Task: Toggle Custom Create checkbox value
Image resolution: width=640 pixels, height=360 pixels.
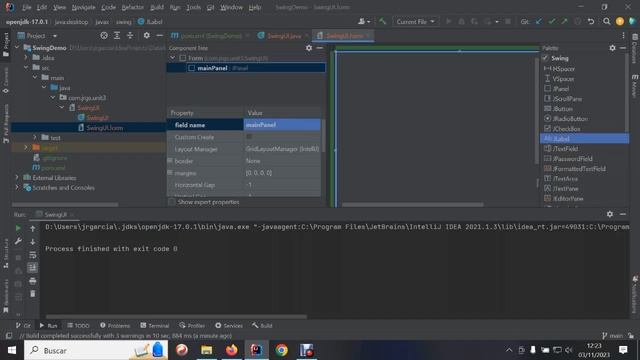Action: coord(249,137)
